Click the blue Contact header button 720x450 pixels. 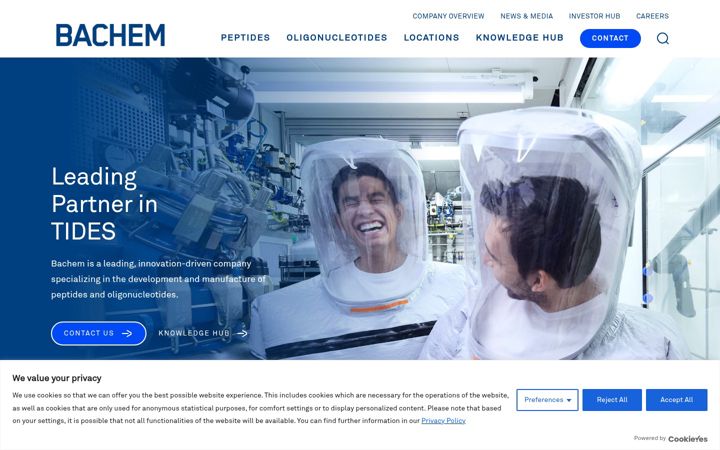point(610,38)
